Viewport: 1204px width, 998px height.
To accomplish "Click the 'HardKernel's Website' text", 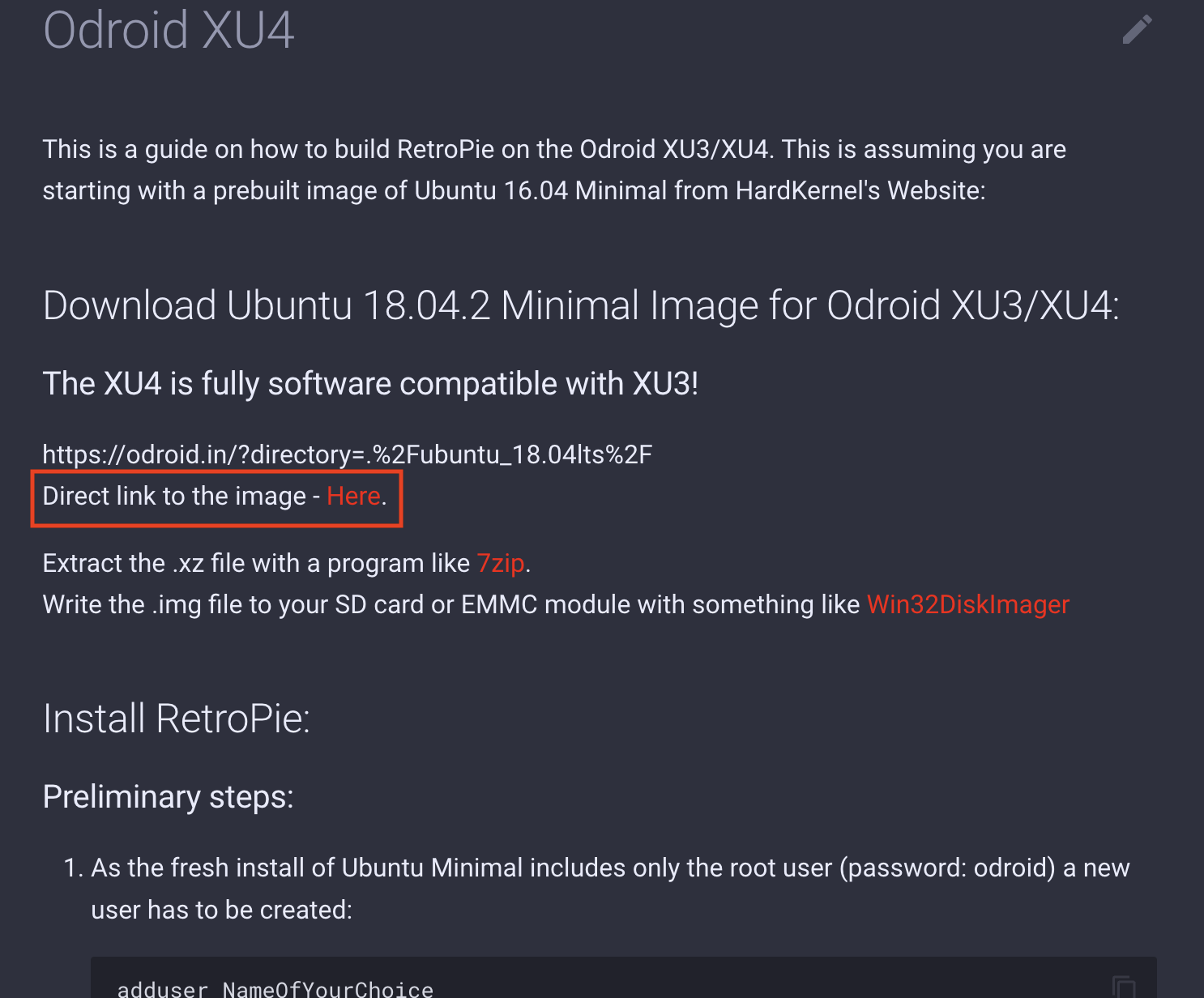I will [860, 190].
